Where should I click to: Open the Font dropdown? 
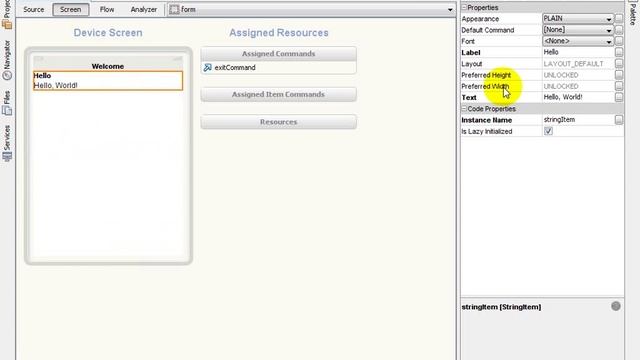pyautogui.click(x=578, y=41)
